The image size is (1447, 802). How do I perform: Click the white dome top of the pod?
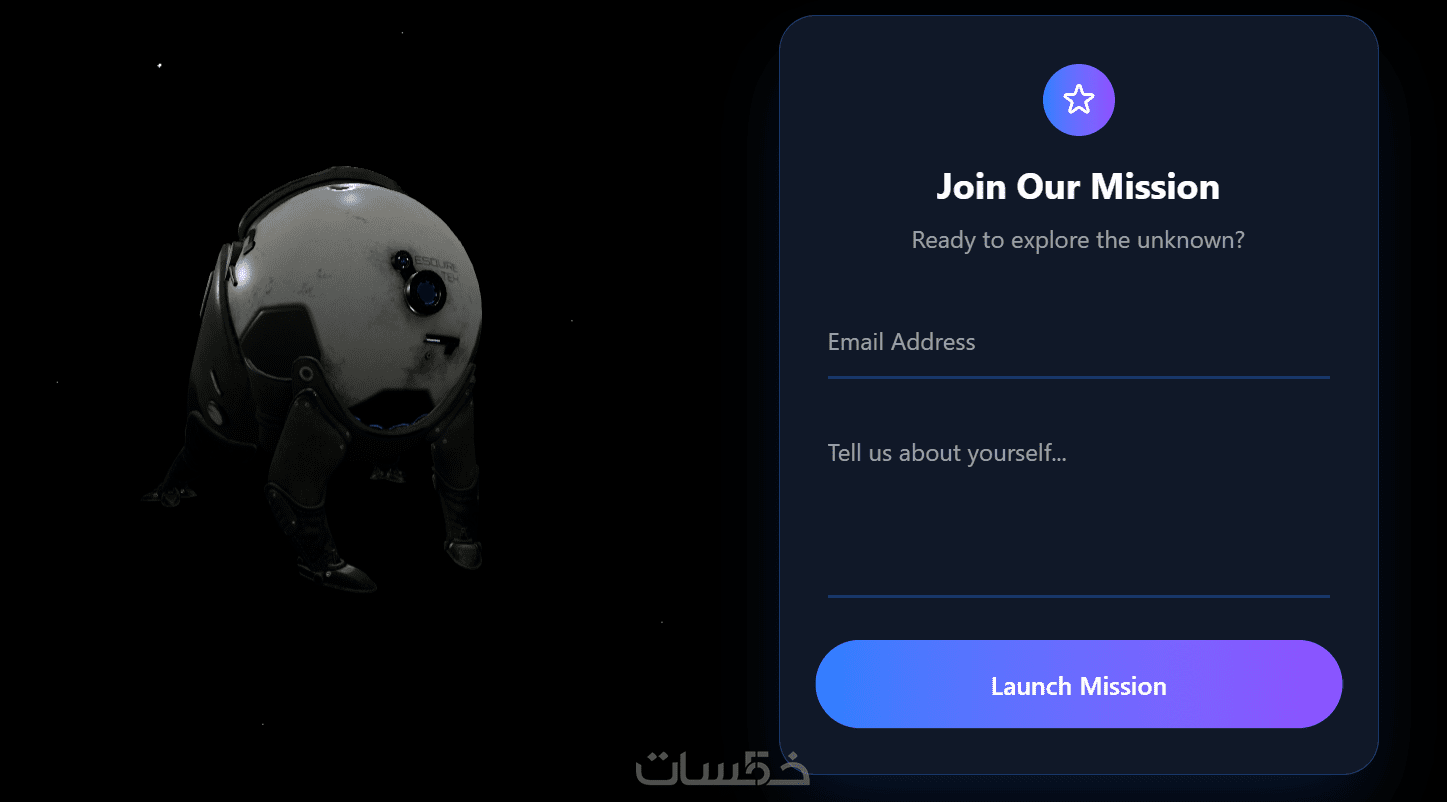coord(350,215)
